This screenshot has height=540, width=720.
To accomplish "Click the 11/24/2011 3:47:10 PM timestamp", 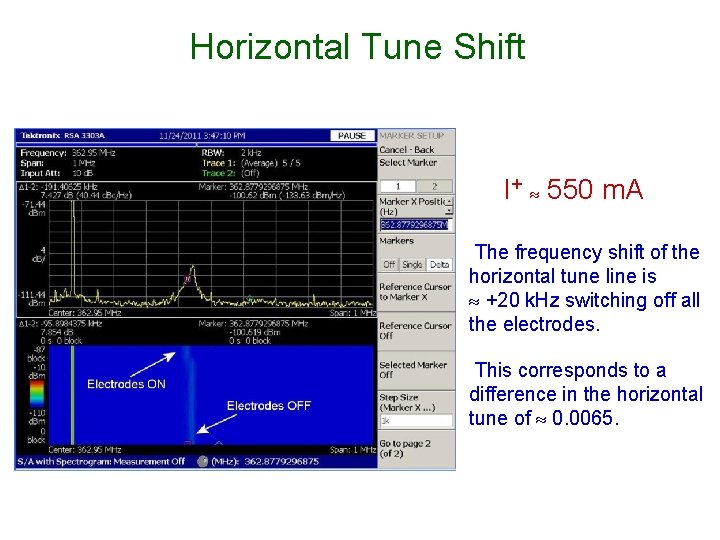I will pos(202,136).
